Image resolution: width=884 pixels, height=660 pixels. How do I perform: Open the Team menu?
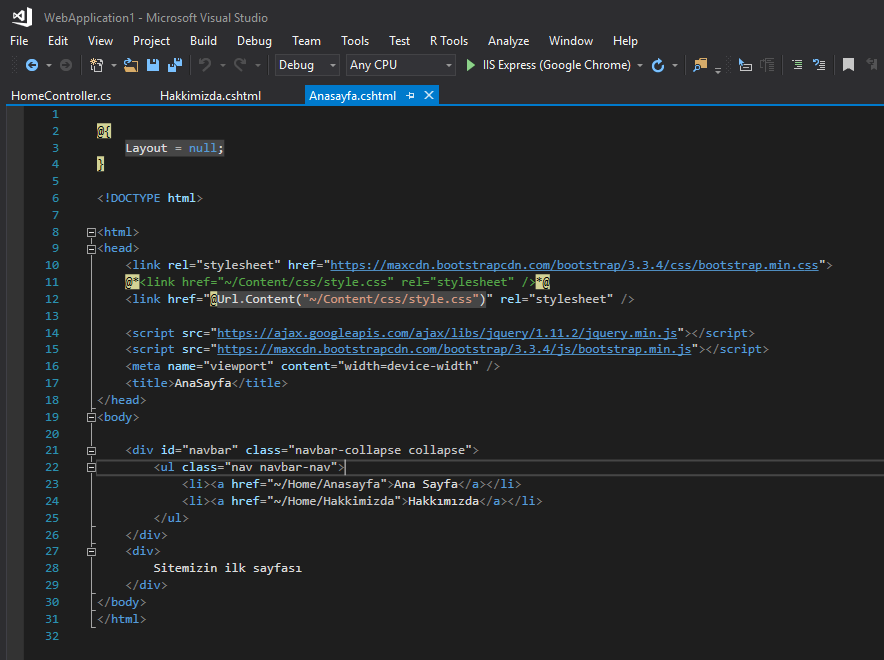point(307,41)
